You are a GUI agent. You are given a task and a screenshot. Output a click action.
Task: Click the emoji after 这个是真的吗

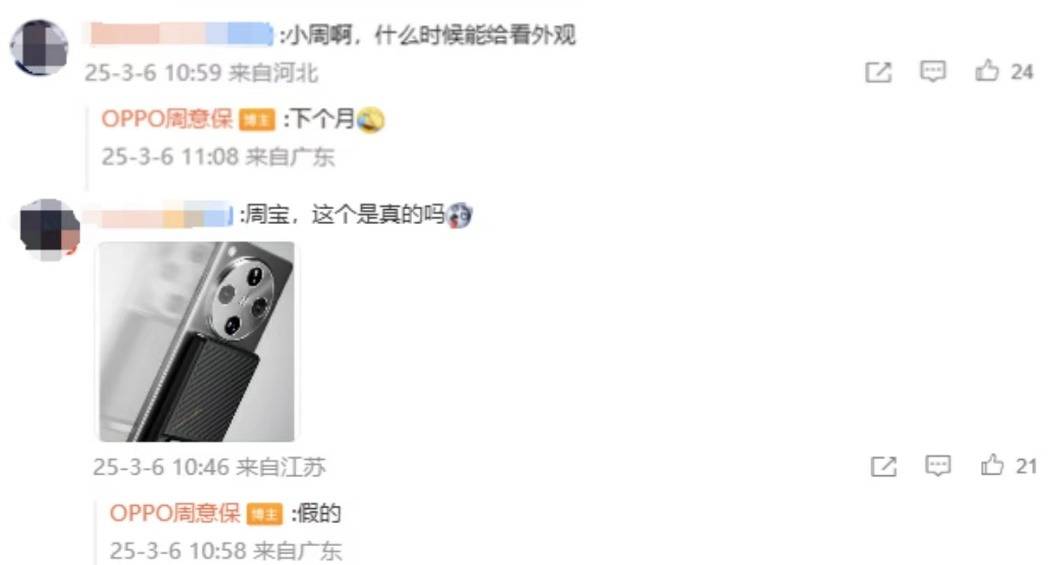tap(459, 215)
